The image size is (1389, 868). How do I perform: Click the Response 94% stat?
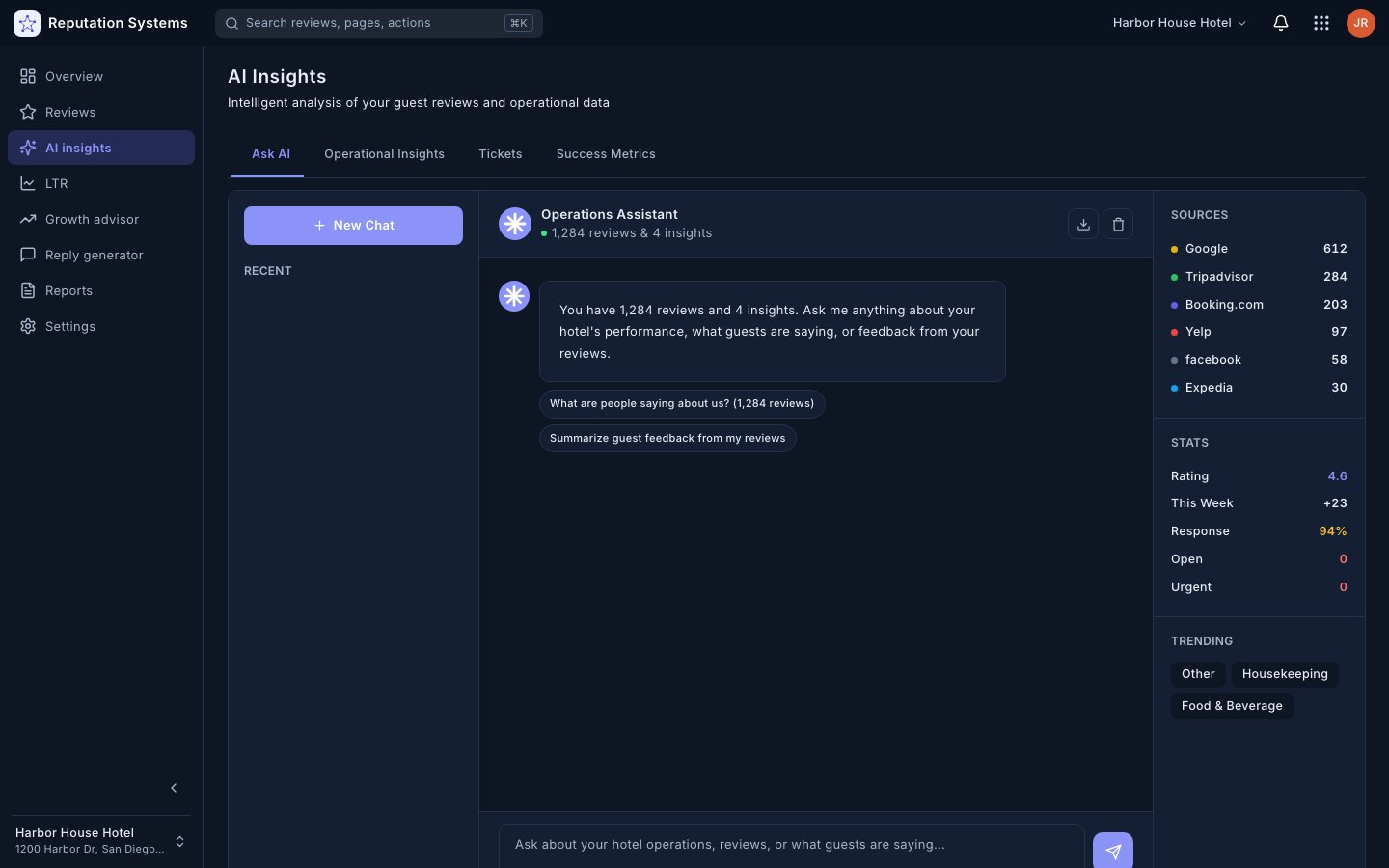pos(1259,531)
